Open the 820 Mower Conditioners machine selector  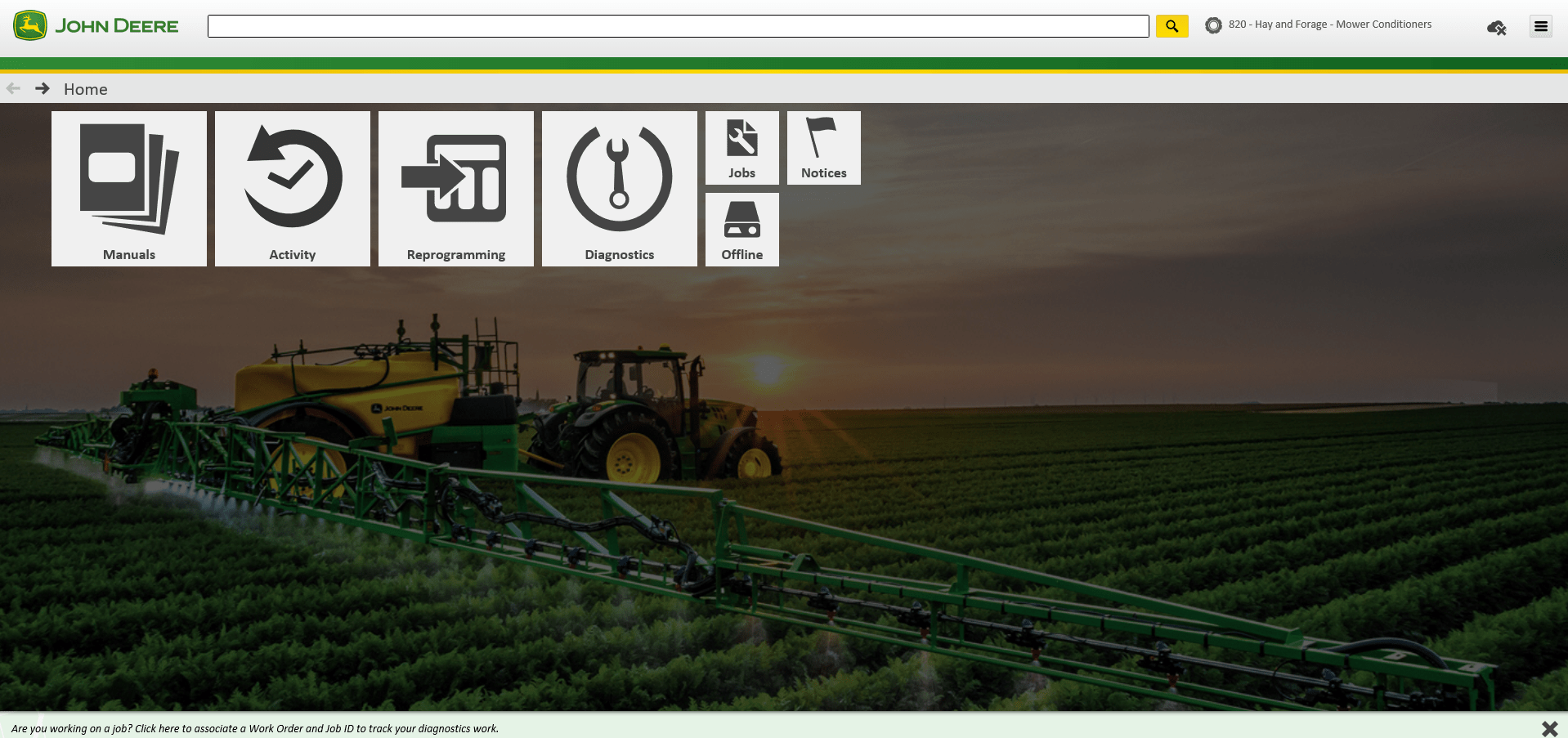(x=1328, y=24)
